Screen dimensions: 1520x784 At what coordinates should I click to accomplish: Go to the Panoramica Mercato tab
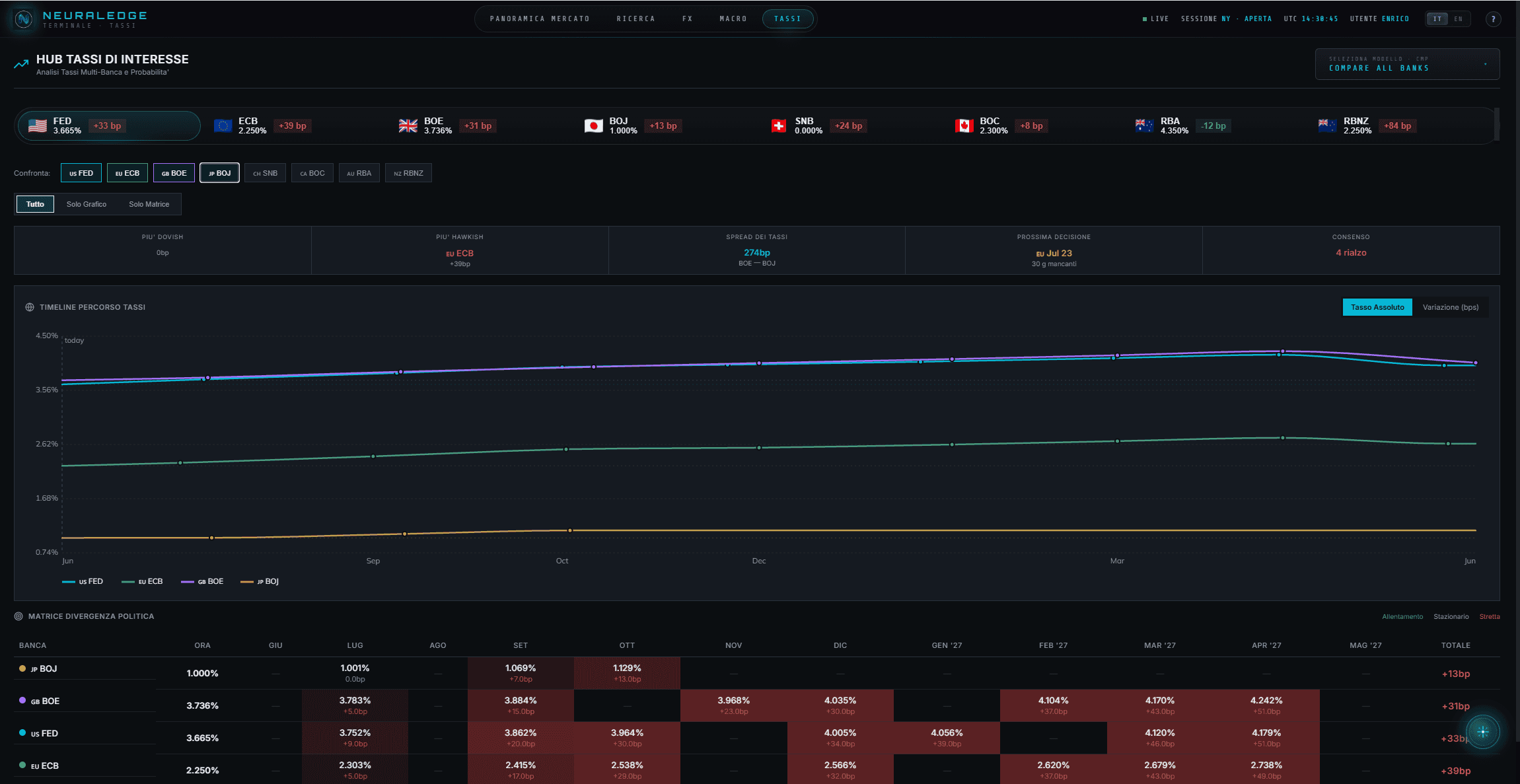tap(540, 19)
